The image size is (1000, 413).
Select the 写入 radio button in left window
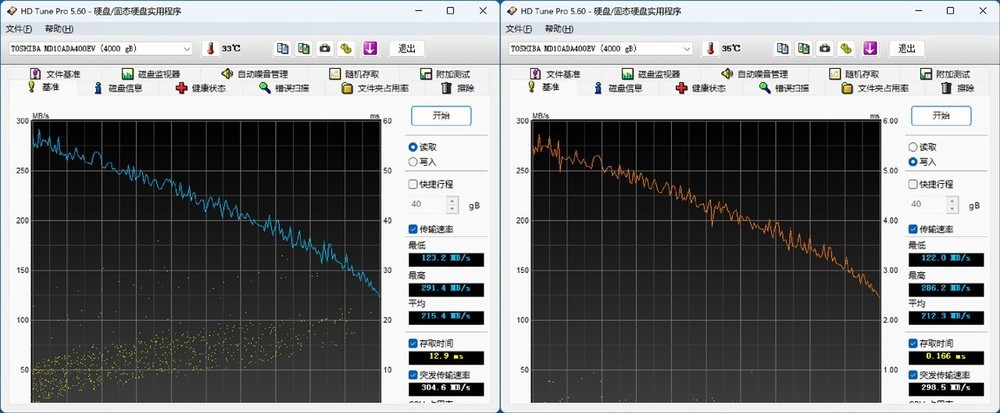[413, 161]
